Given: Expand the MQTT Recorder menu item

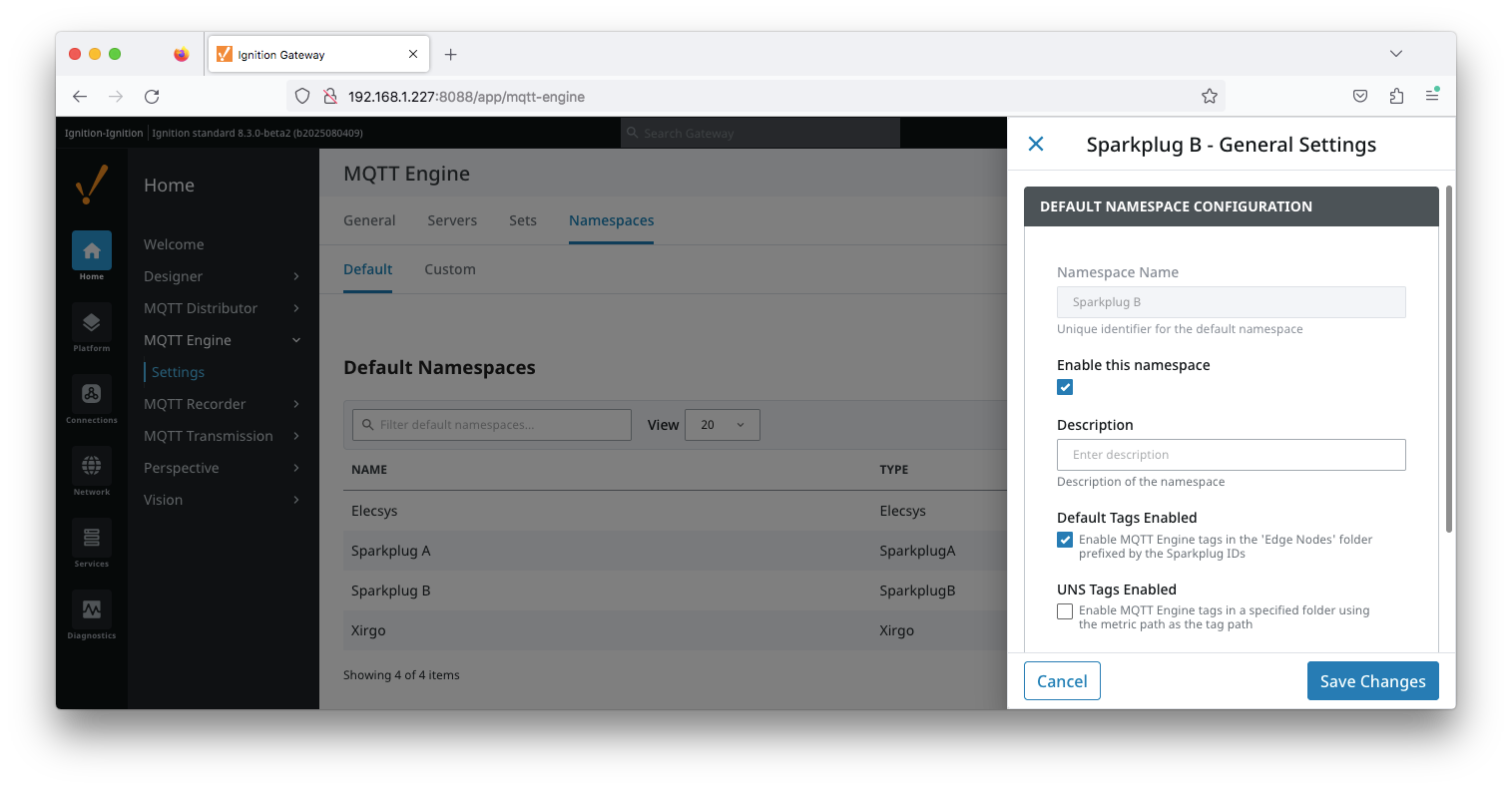Looking at the screenshot, I should [x=223, y=404].
